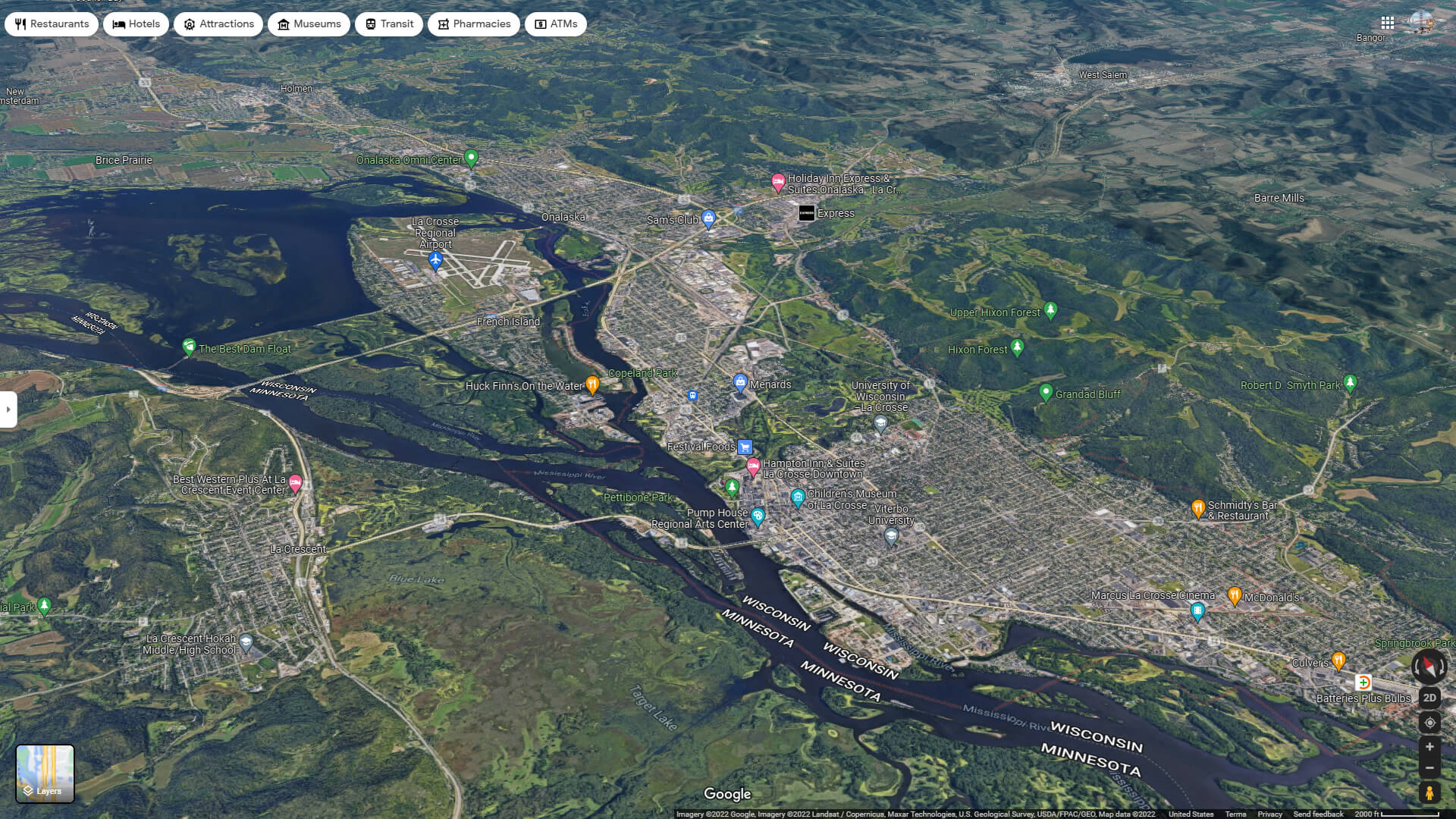This screenshot has width=1456, height=819.
Task: Click the La Crosse Regional Airport plane icon
Action: tap(435, 260)
